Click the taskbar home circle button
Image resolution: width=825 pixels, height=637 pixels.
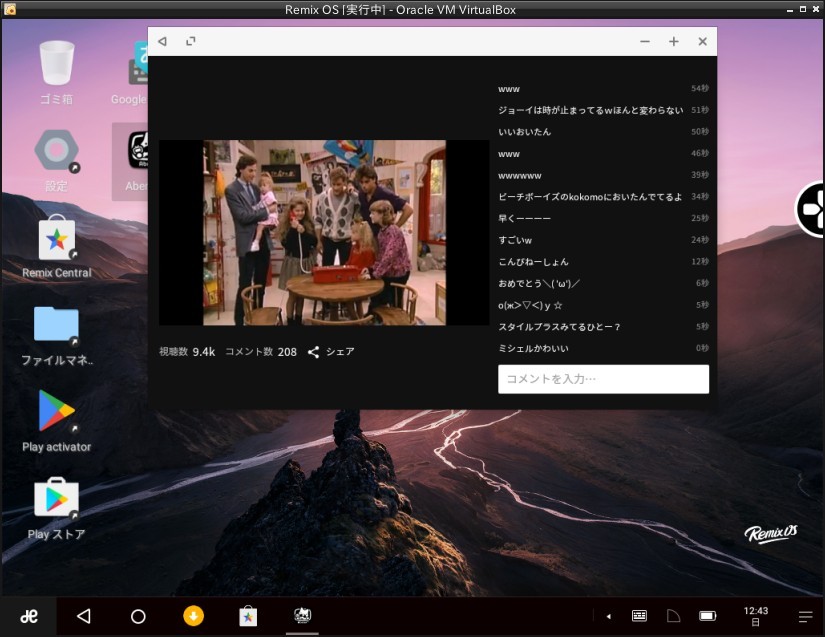(138, 616)
